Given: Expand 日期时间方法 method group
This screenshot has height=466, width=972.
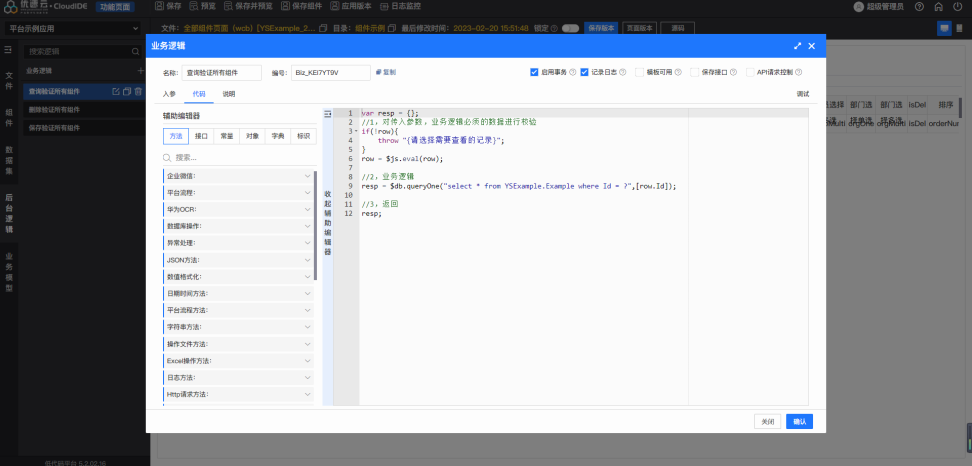Looking at the screenshot, I should tap(239, 293).
